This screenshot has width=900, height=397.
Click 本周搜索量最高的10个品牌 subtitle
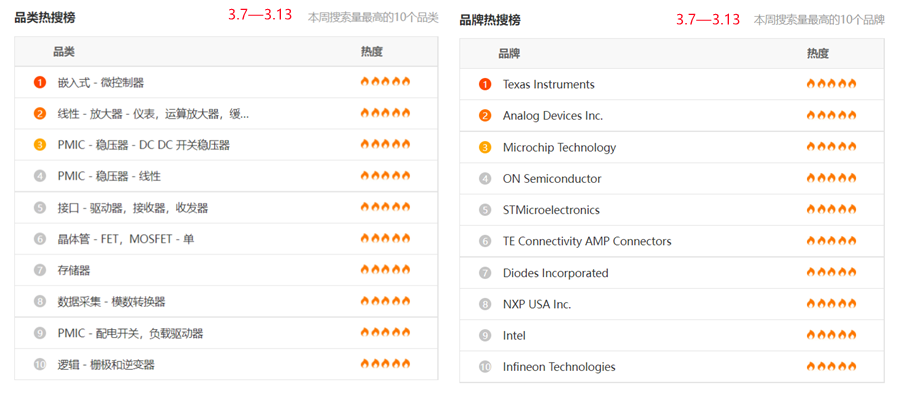(819, 20)
